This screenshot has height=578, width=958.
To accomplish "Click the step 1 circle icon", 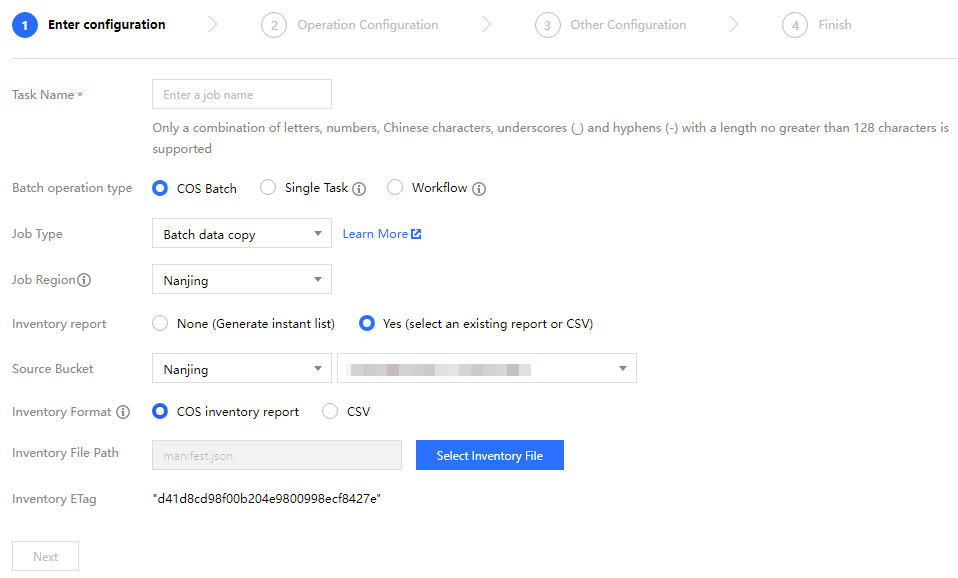I will [x=25, y=25].
